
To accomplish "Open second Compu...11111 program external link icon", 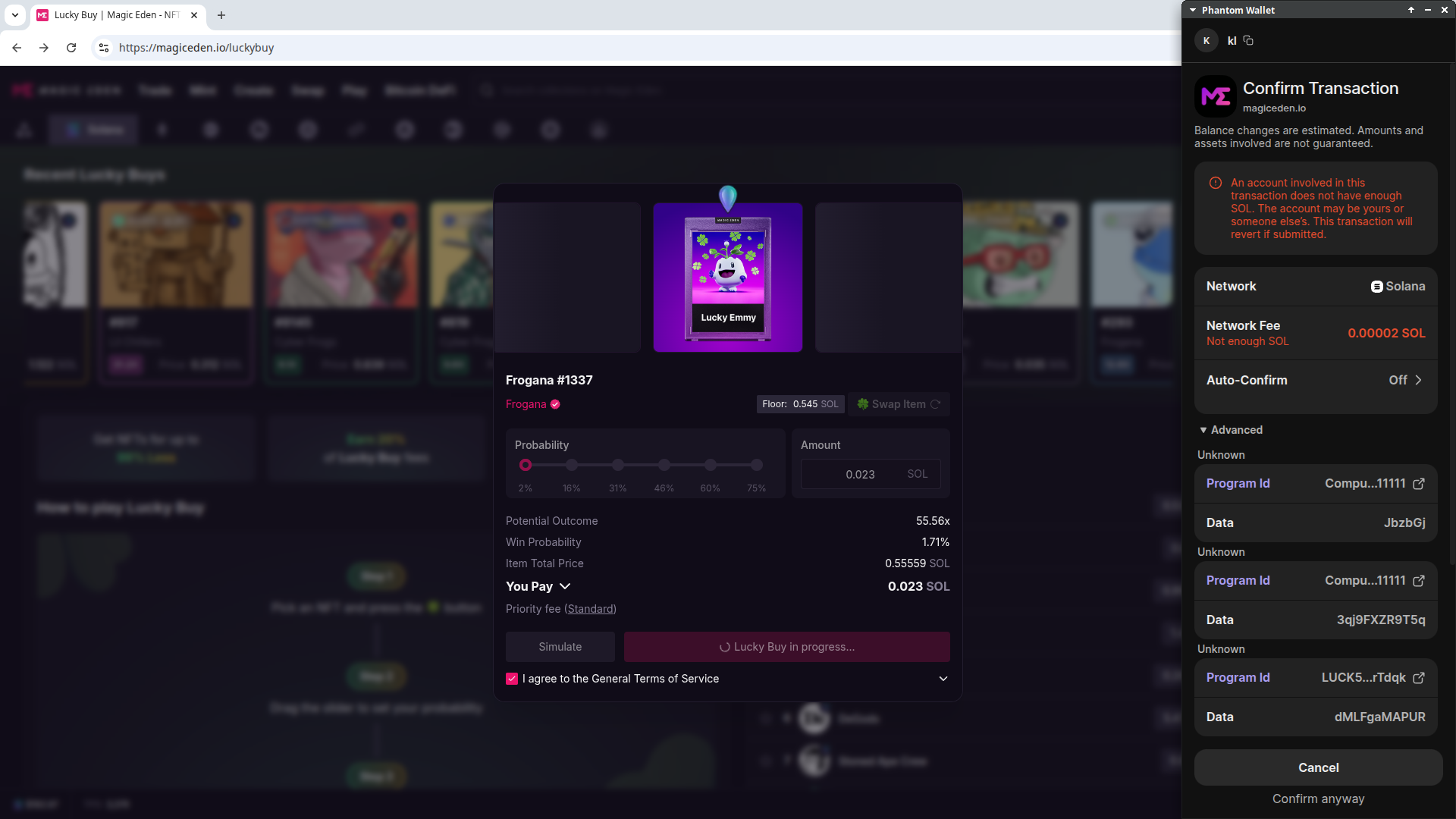I will coord(1419,581).
